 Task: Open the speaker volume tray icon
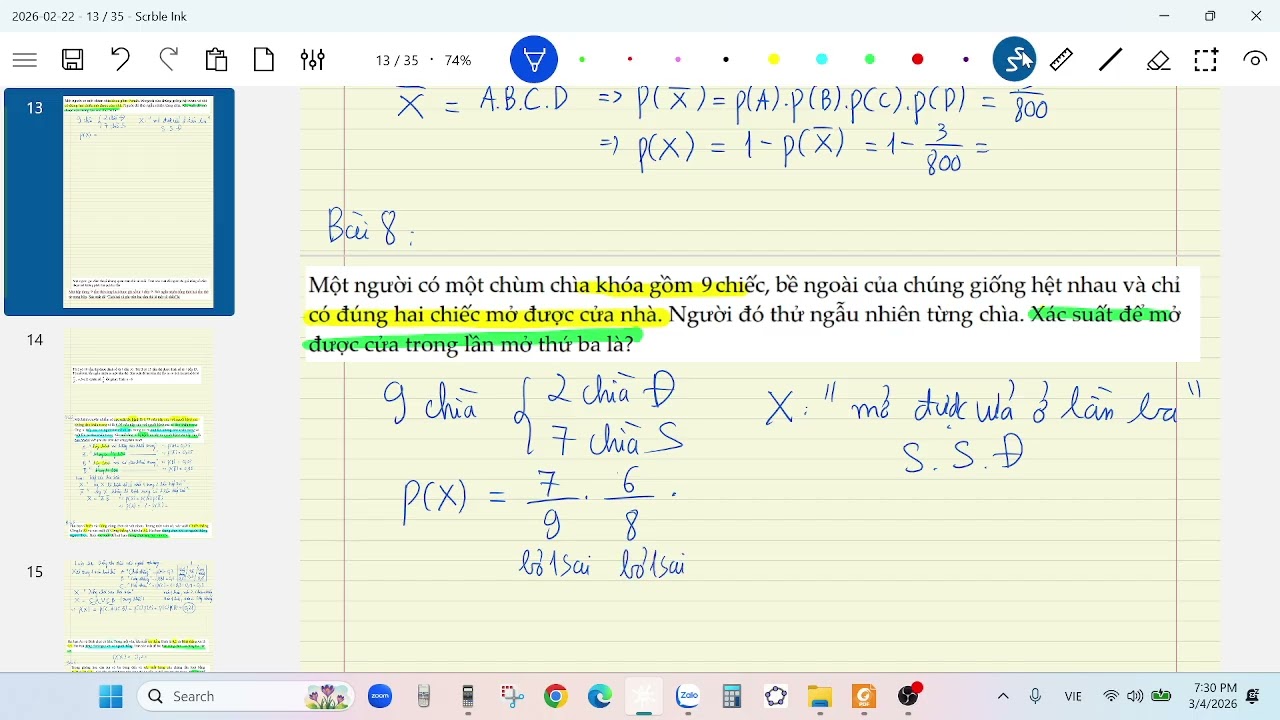[1135, 696]
